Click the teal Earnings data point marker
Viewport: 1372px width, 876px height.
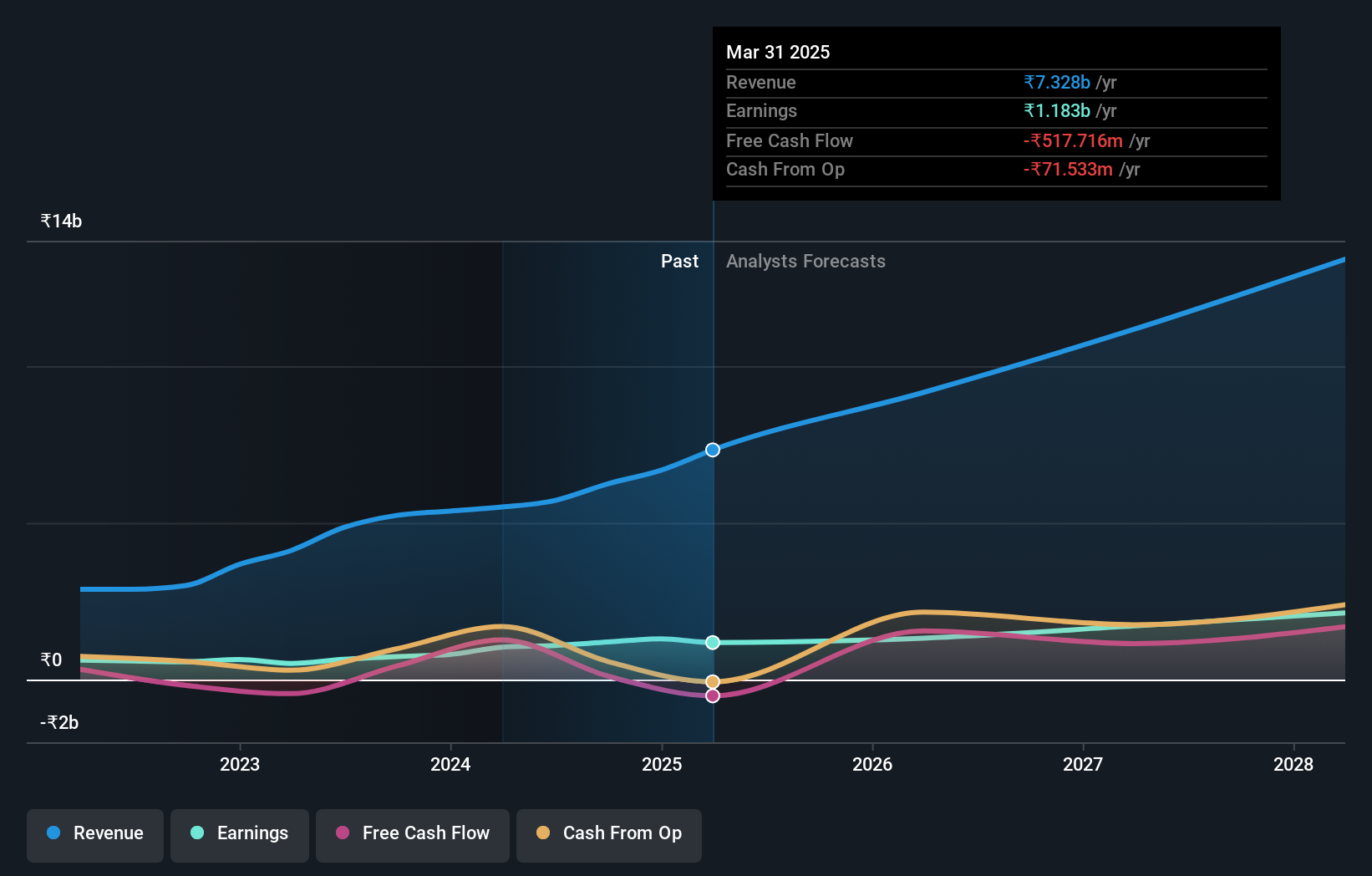point(713,643)
